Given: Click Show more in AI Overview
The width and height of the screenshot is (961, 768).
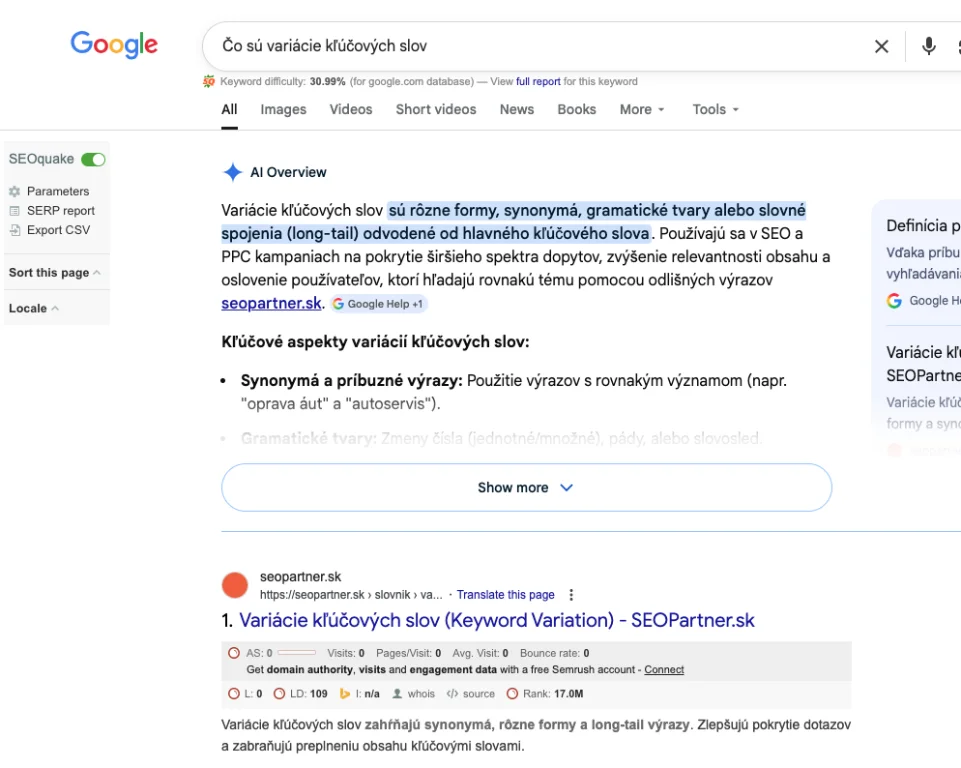Looking at the screenshot, I should 526,488.
